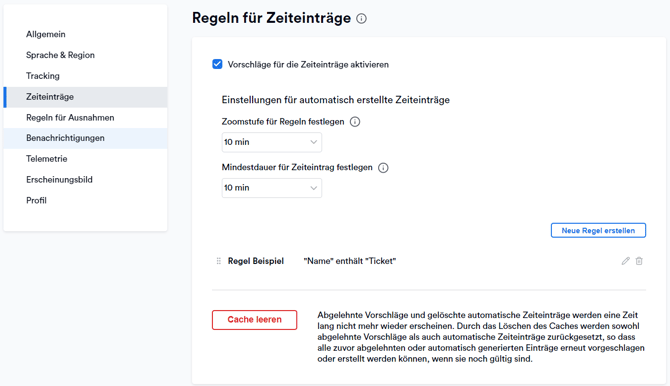Click Neue Regel erstellen button
Viewport: 670px width, 386px height.
(598, 230)
